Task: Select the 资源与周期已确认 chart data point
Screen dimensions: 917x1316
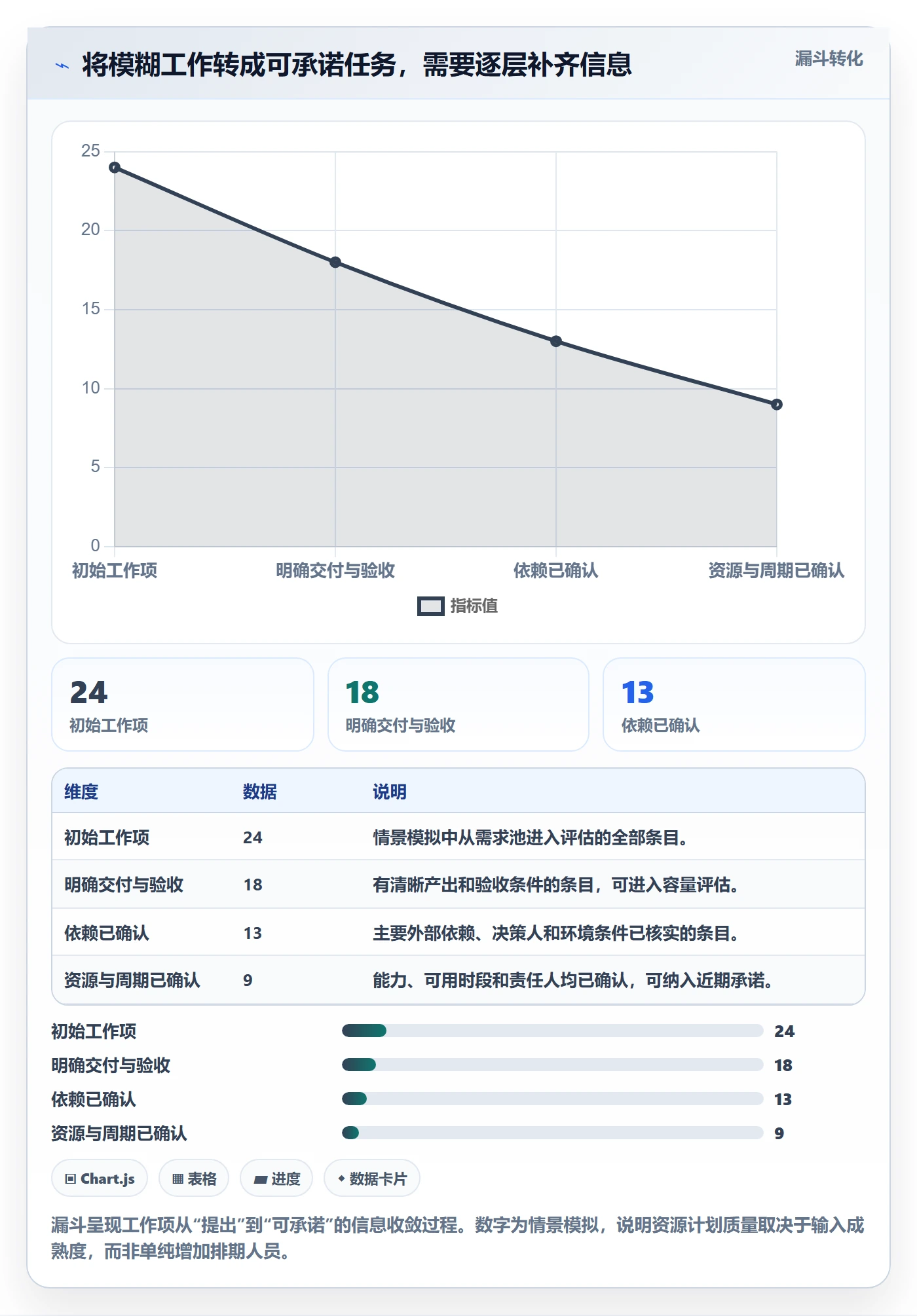Action: [x=777, y=405]
